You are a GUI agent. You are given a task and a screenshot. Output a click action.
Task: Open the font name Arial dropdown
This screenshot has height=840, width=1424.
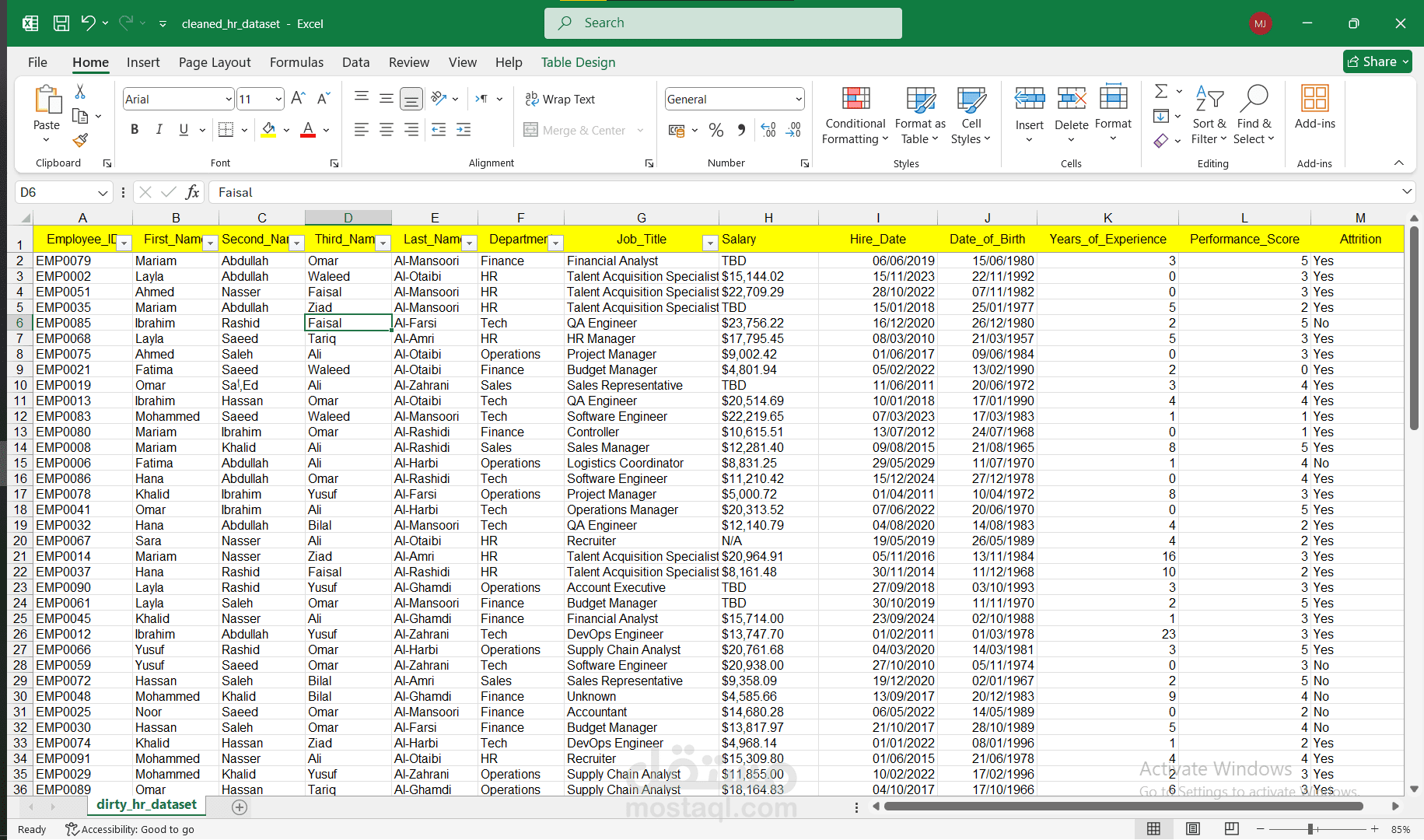pyautogui.click(x=229, y=99)
